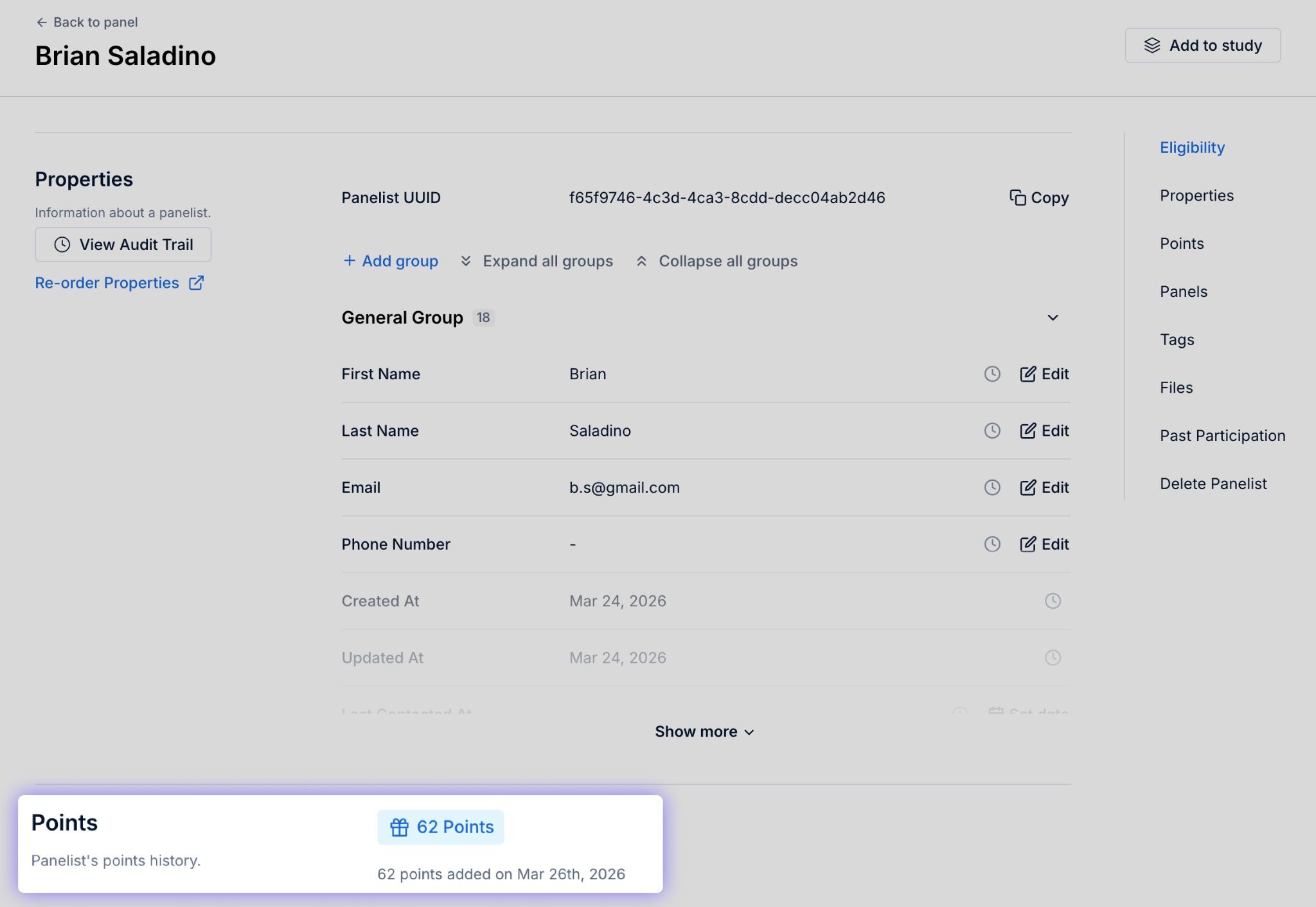Click the clock icon beside Updated At

(1053, 657)
